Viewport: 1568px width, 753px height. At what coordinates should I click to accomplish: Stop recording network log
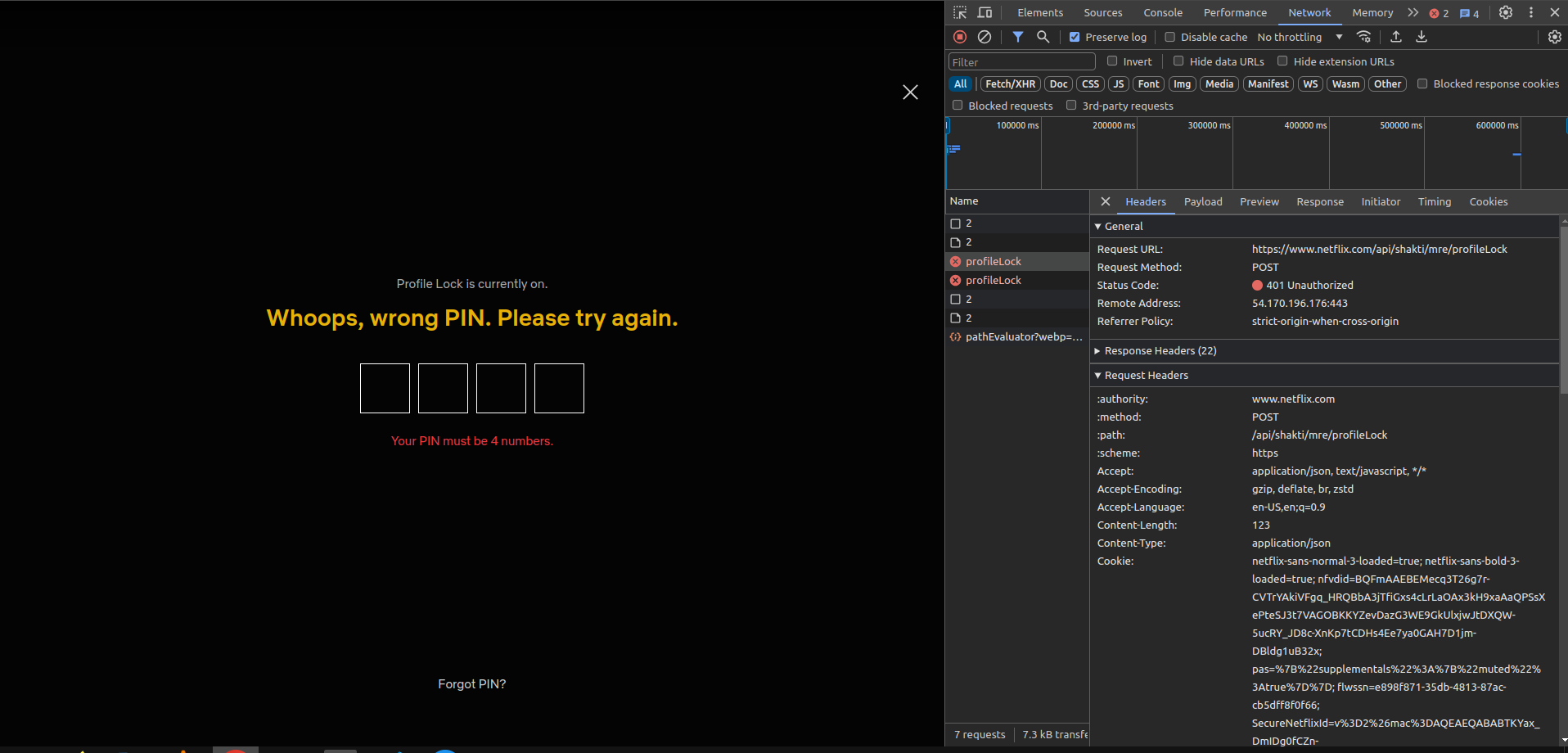pos(960,37)
